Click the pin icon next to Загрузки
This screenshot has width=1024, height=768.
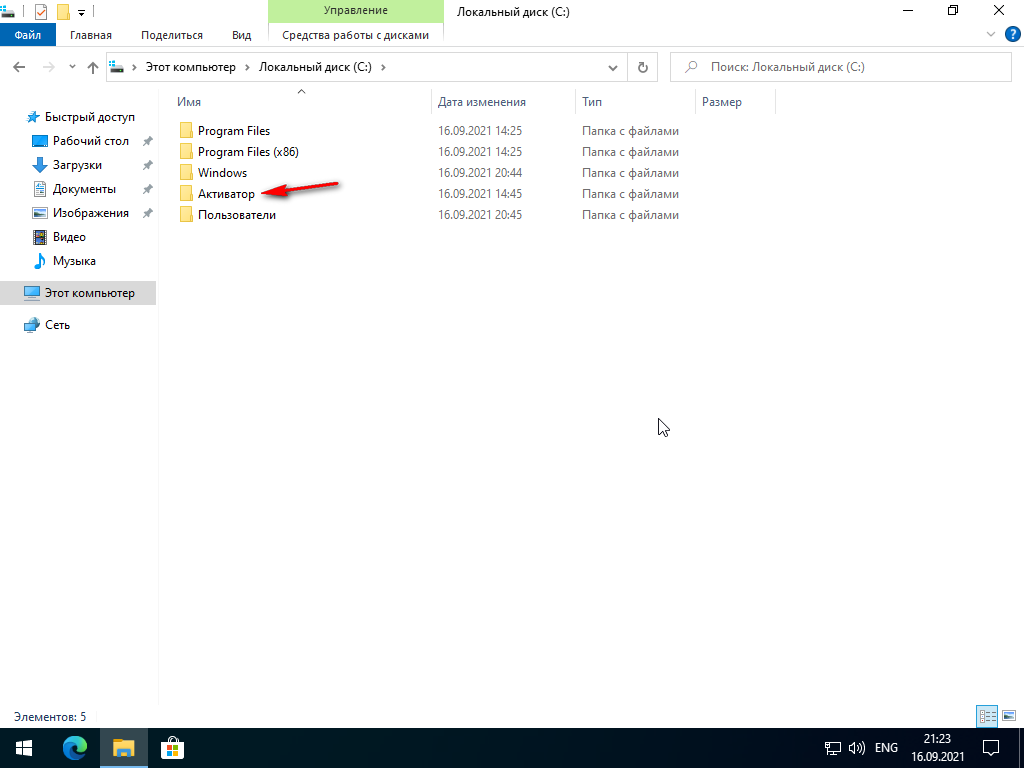coord(148,165)
